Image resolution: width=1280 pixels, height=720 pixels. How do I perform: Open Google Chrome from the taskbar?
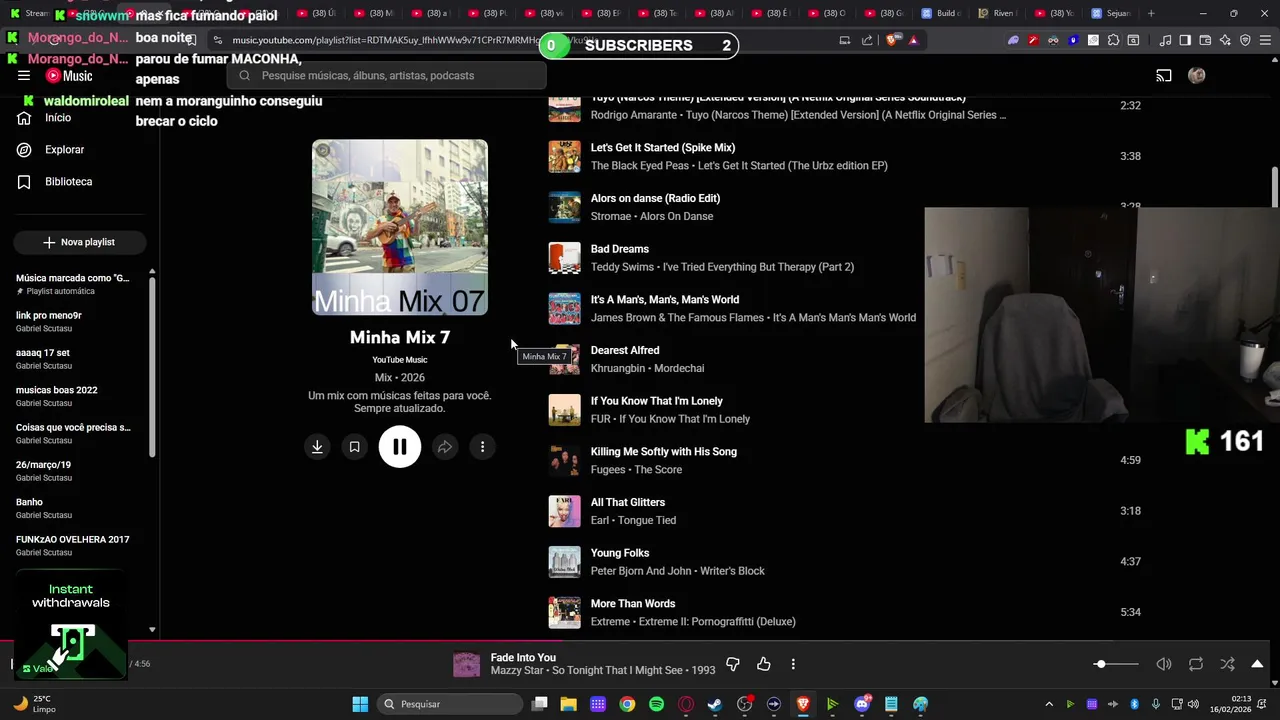627,704
